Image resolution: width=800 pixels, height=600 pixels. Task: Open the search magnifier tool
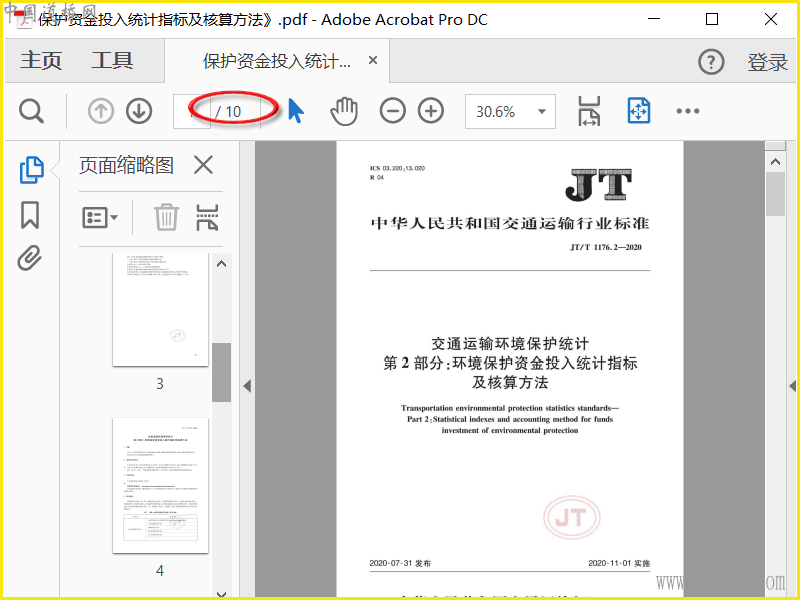coord(31,111)
